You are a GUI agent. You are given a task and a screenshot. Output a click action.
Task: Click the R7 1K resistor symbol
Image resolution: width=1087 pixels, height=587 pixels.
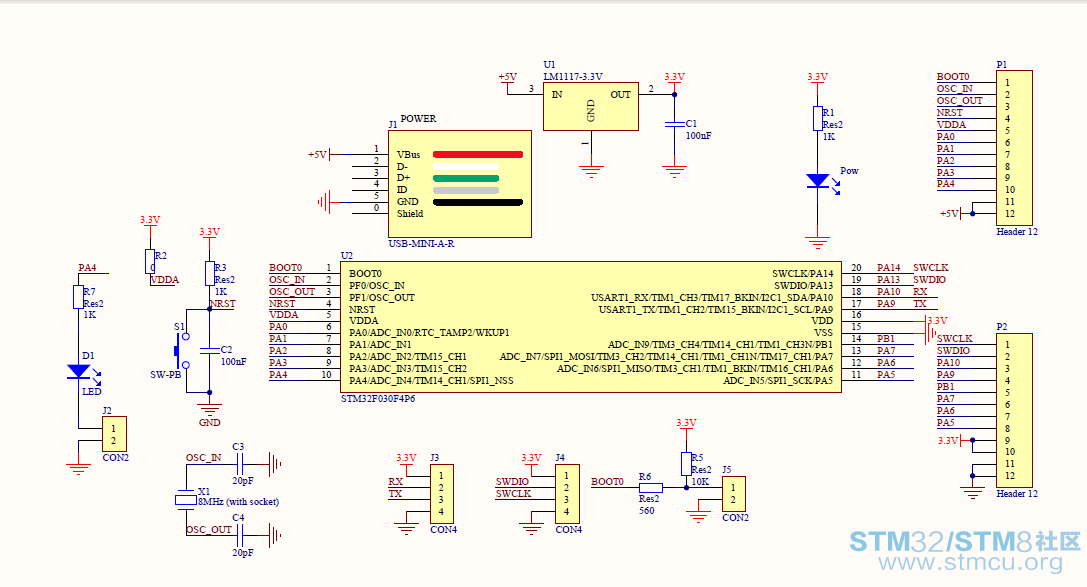pyautogui.click(x=78, y=297)
